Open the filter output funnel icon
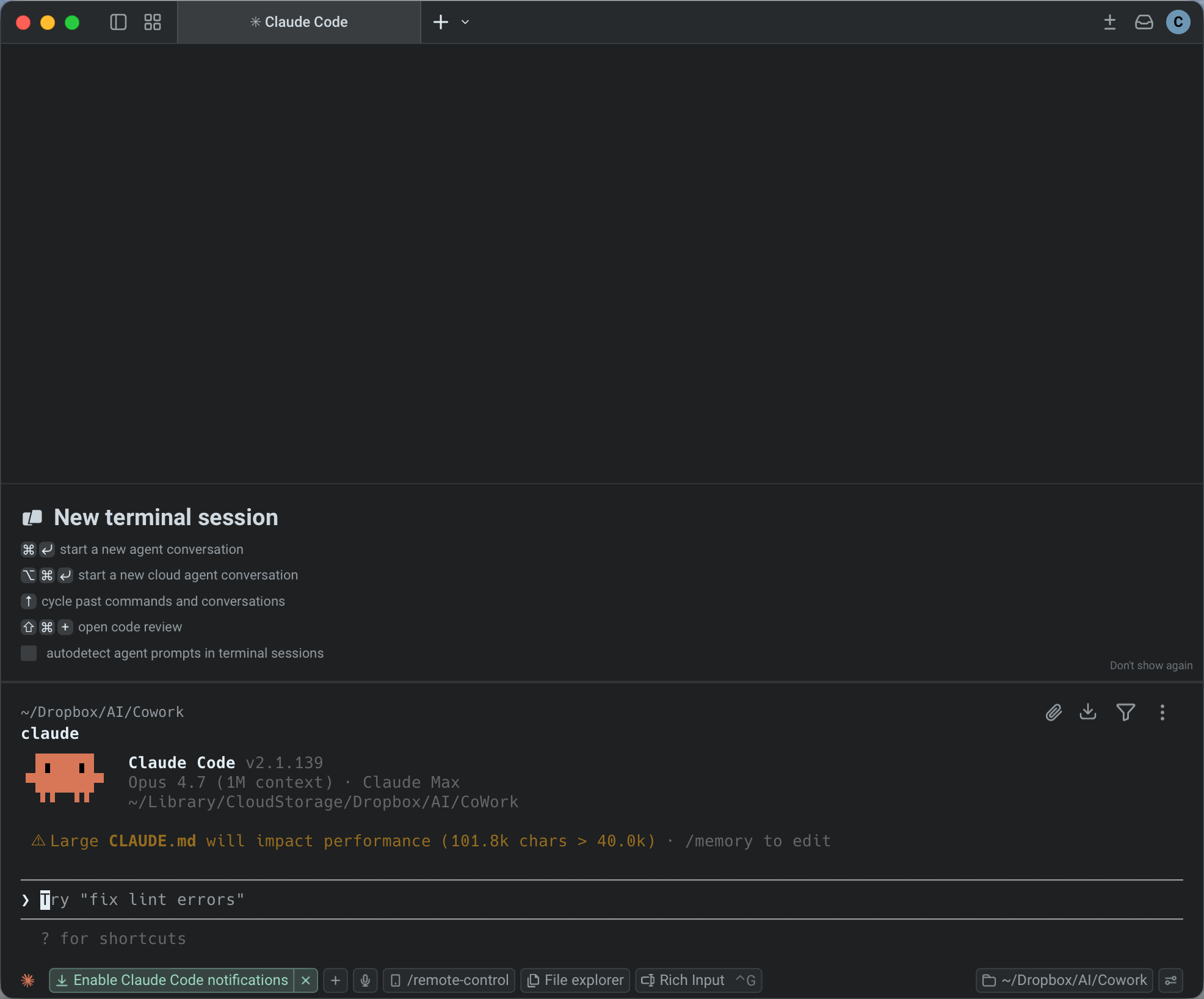 pos(1125,712)
